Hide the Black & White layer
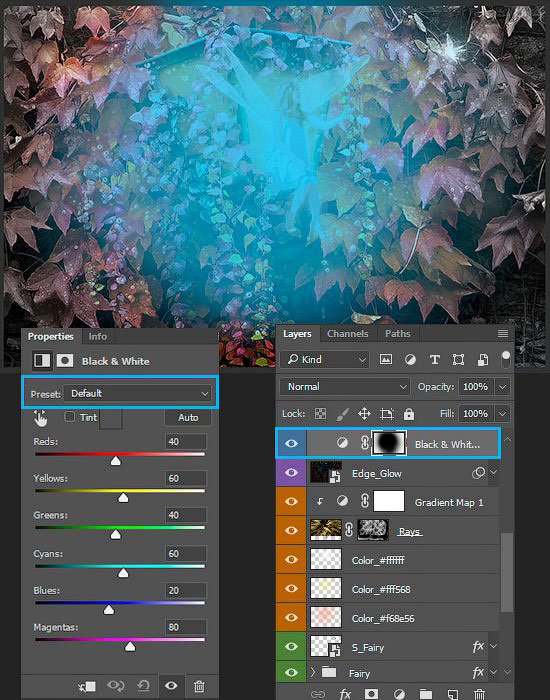Image resolution: width=550 pixels, height=700 pixels. (x=291, y=443)
